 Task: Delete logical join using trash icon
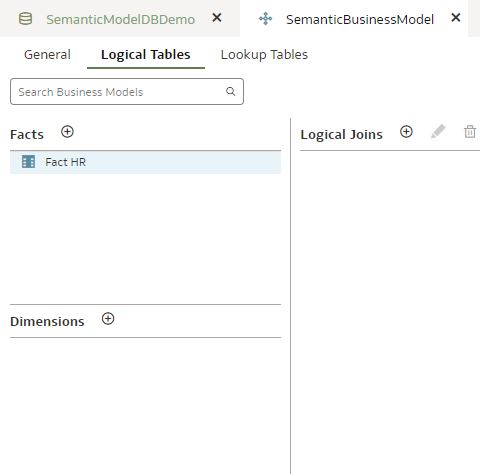tap(470, 132)
